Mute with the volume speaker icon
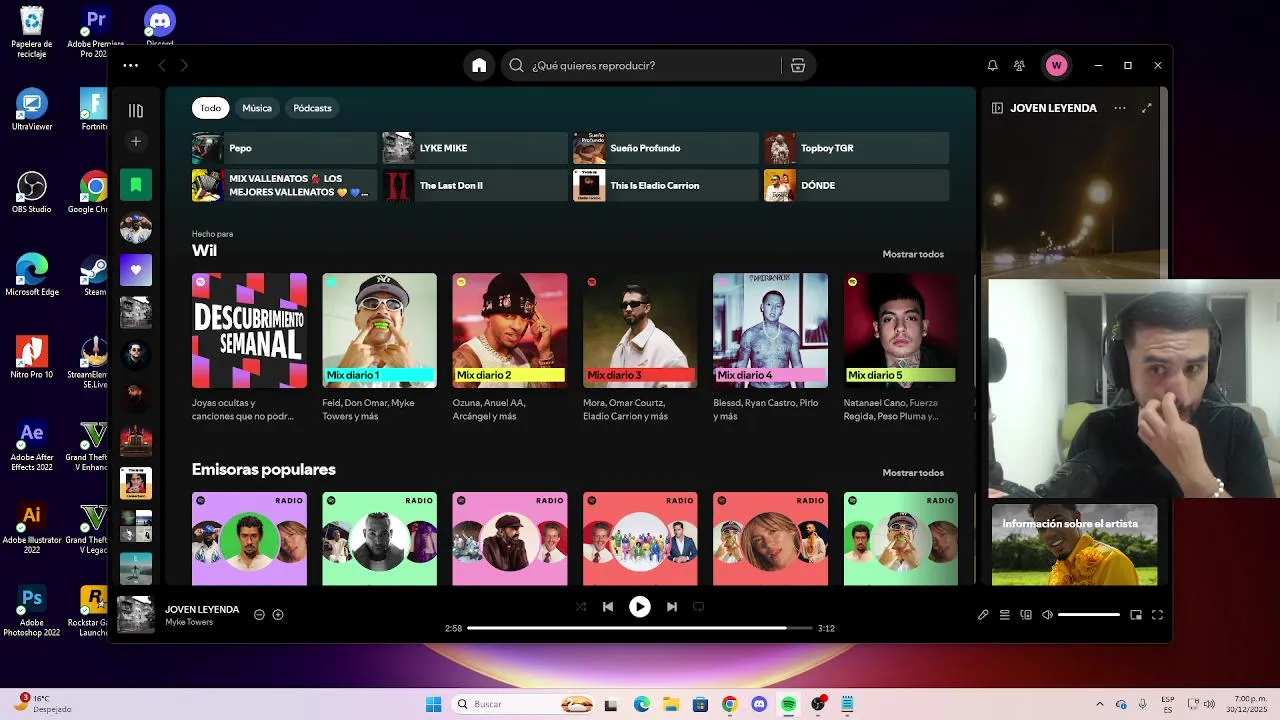Viewport: 1280px width, 720px height. tap(1047, 615)
